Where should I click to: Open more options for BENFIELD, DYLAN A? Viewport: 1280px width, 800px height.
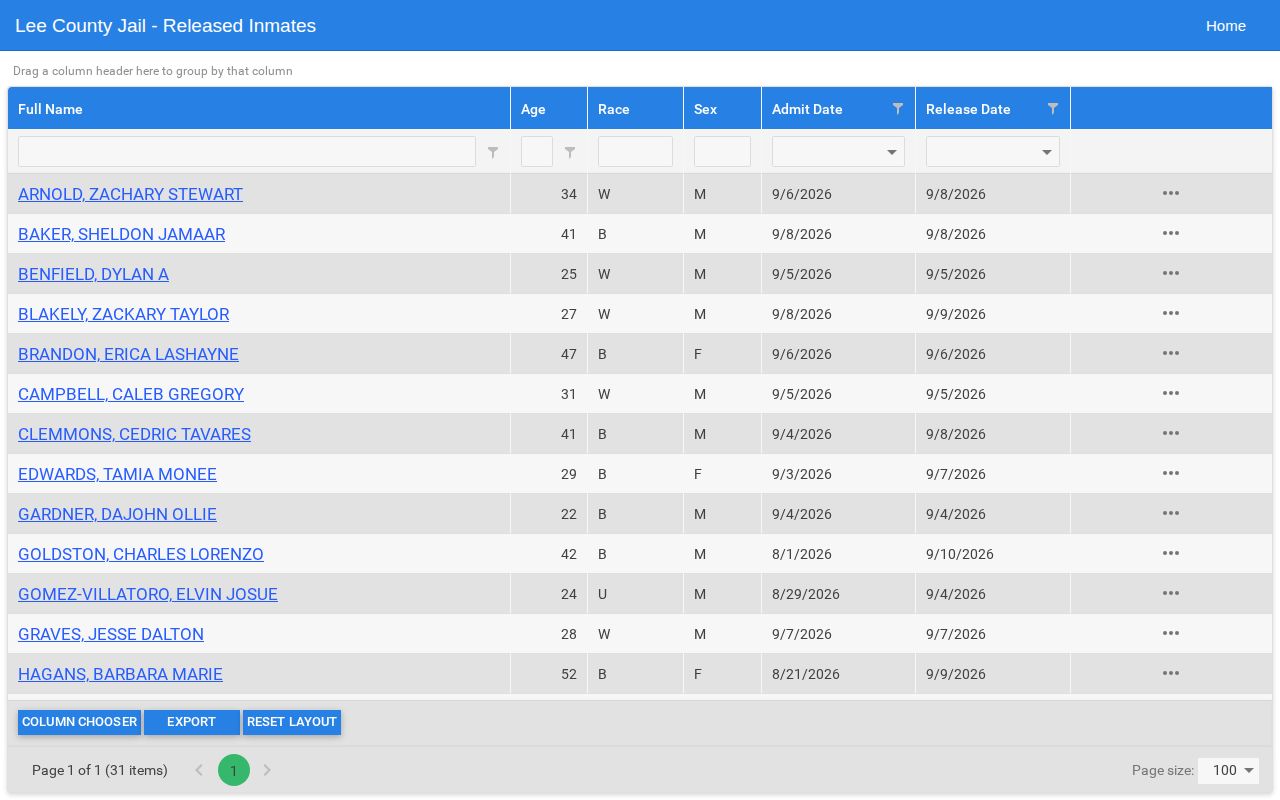click(1171, 273)
